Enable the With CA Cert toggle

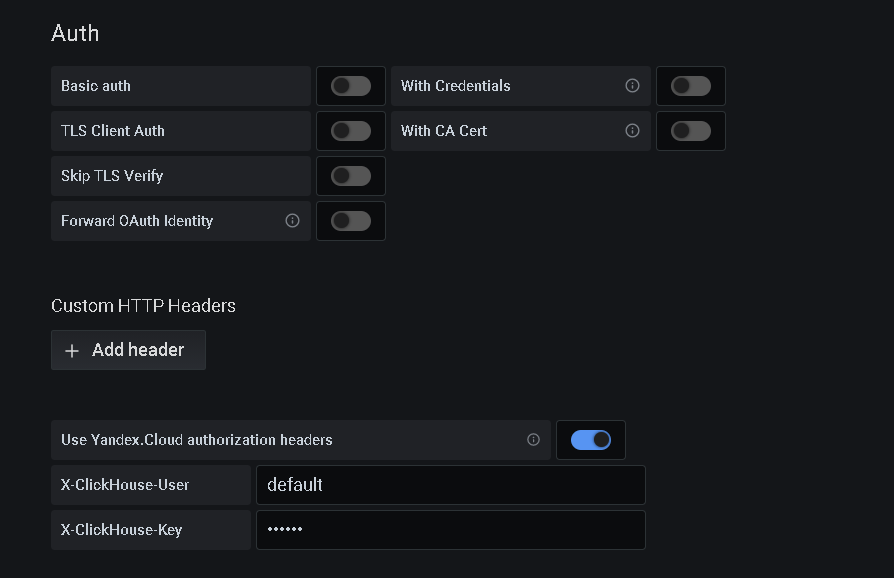tap(690, 131)
